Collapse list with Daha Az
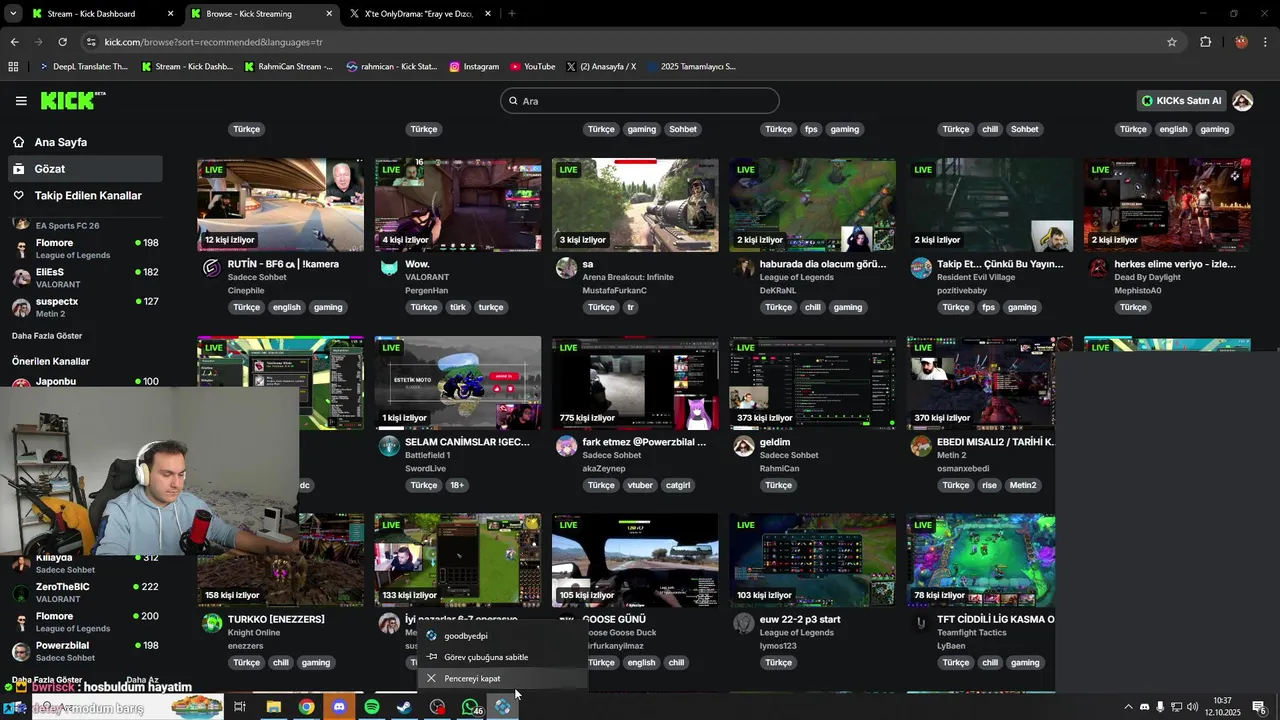The image size is (1280, 720). point(142,680)
